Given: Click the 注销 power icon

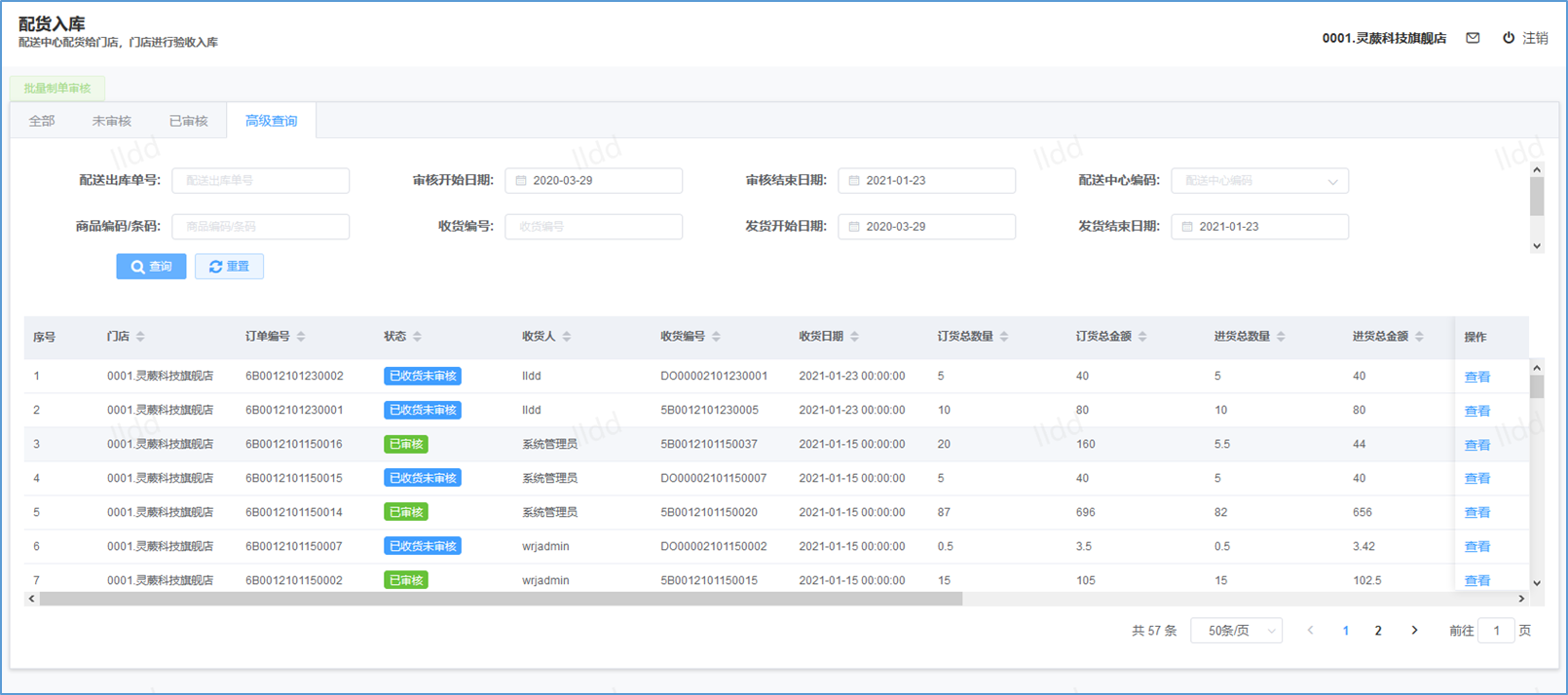Looking at the screenshot, I should pos(1509,38).
